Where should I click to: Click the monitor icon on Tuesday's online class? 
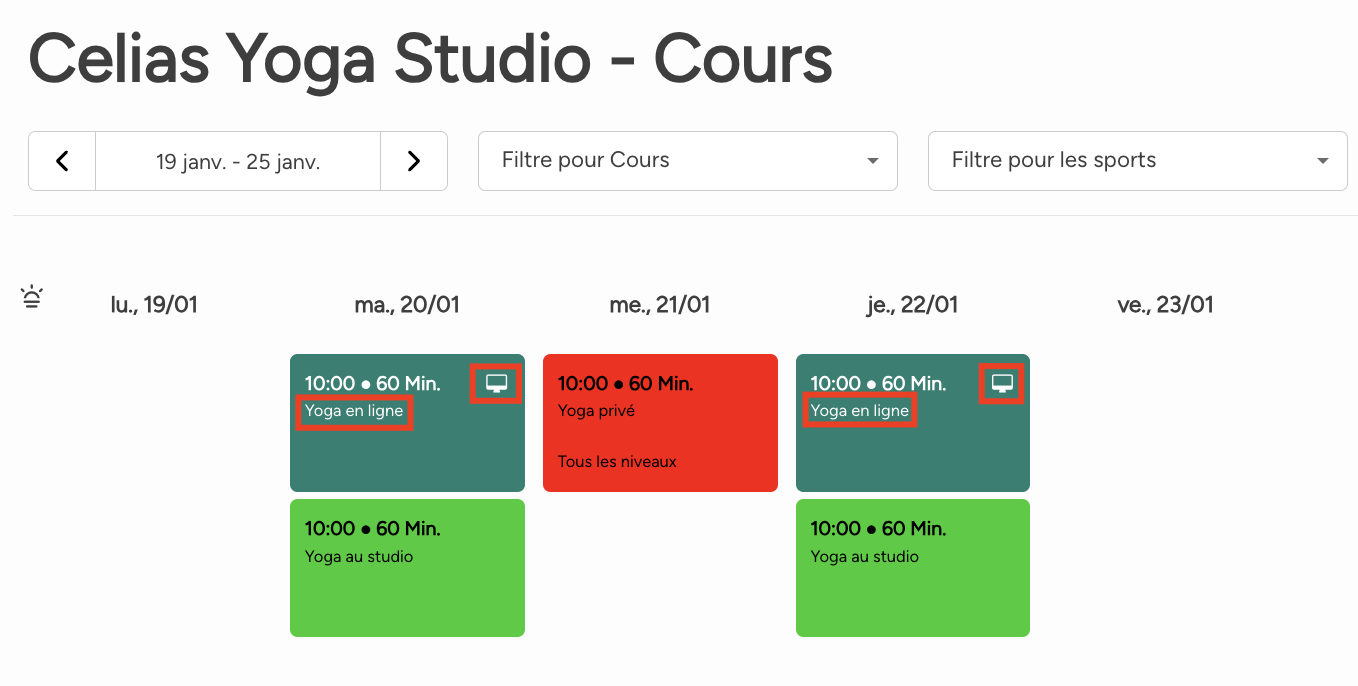(x=496, y=383)
